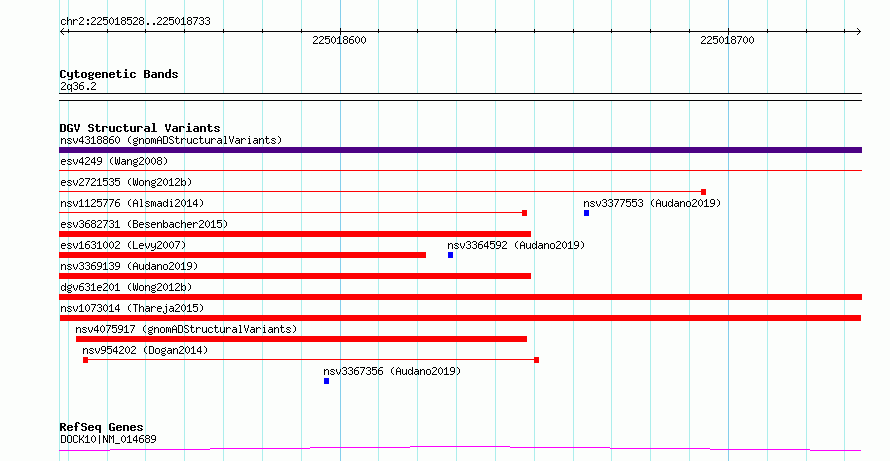Click the 225018600 ruler position label
This screenshot has width=890, height=461.
pos(339,40)
